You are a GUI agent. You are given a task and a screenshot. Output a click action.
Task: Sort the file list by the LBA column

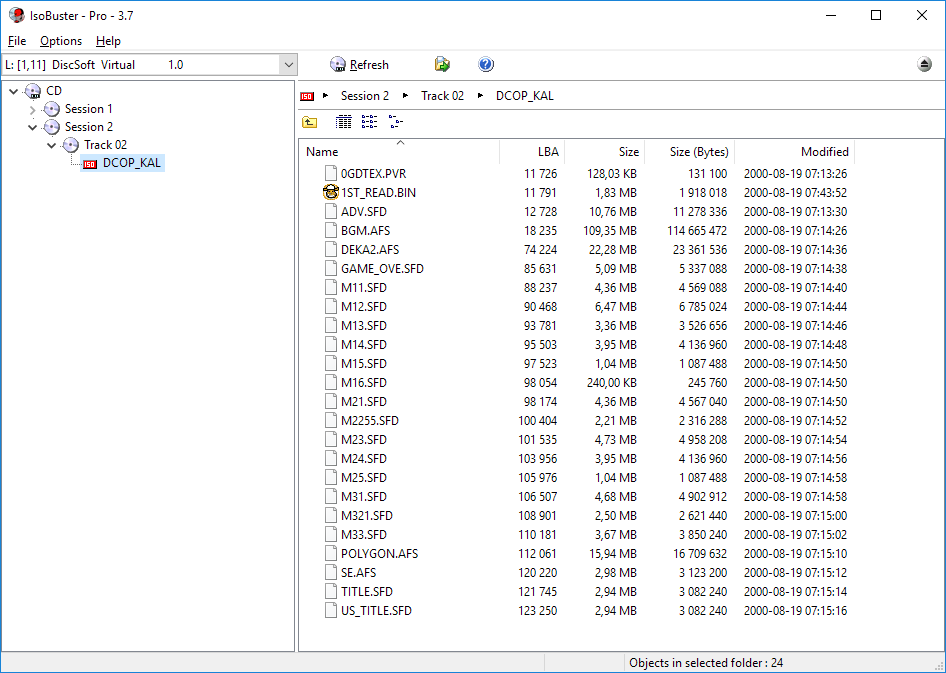[x=532, y=151]
